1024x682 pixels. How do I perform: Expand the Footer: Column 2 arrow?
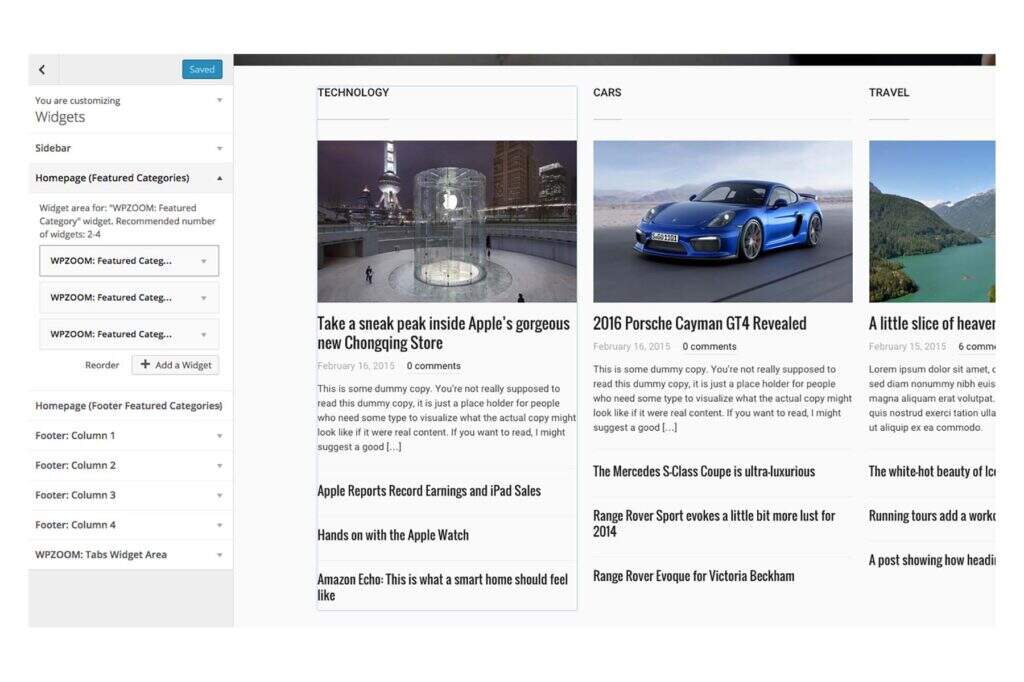[x=219, y=466]
